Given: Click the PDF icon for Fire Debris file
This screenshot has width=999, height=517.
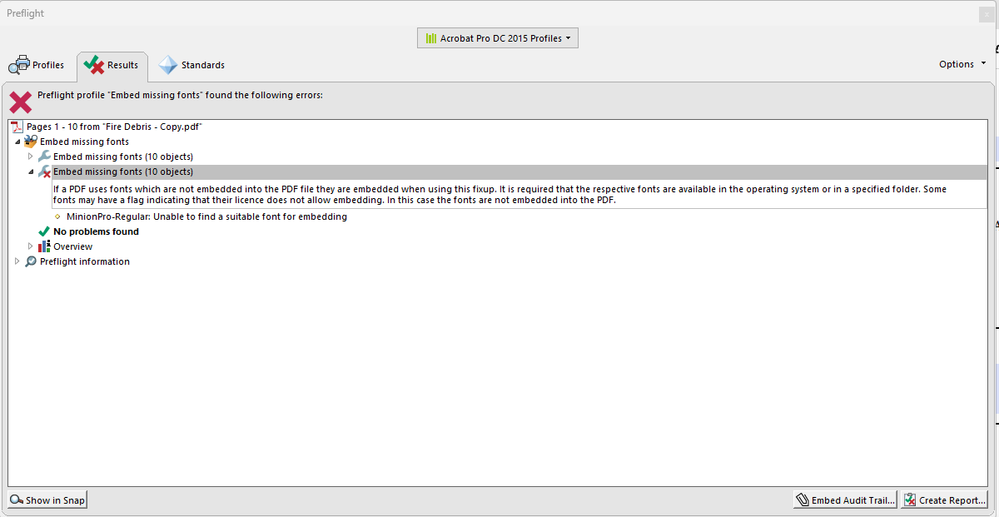Looking at the screenshot, I should tap(17, 127).
